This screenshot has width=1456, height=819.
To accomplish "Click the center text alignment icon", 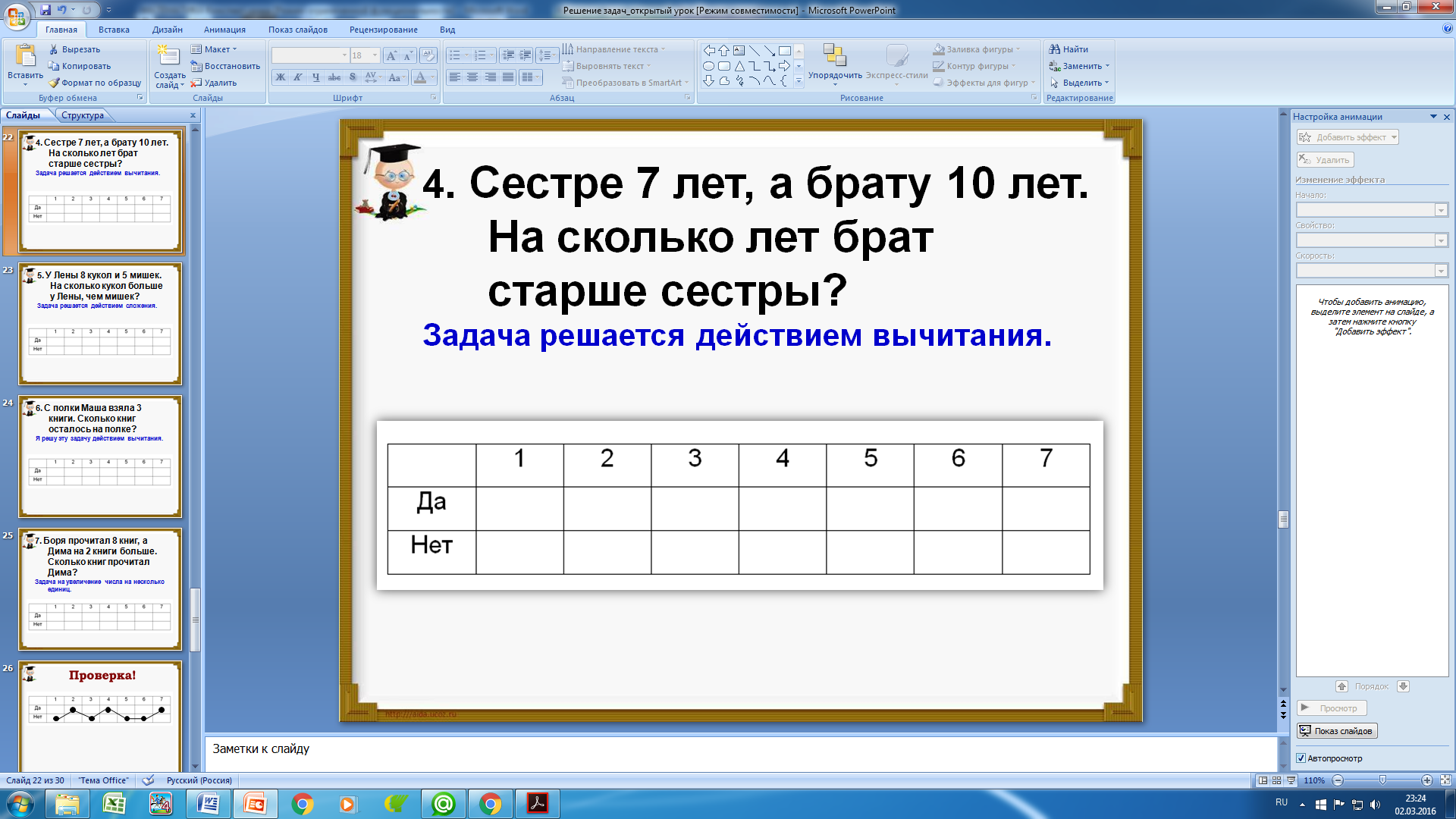I will click(x=472, y=77).
